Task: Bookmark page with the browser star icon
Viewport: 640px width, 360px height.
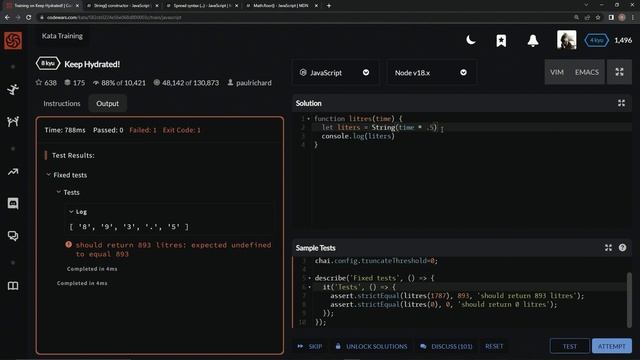Action: (598, 18)
